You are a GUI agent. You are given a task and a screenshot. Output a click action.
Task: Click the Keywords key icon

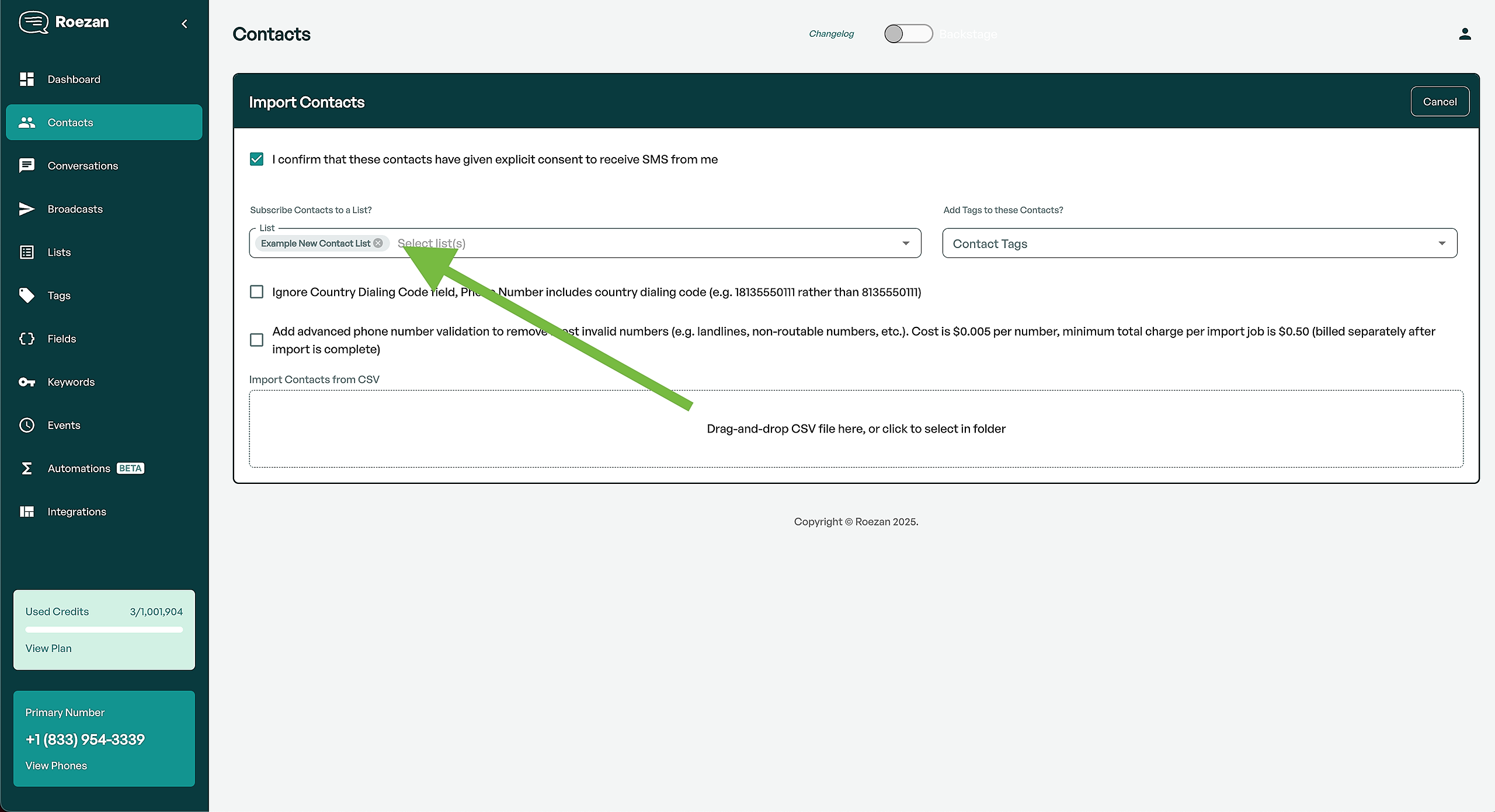tap(27, 382)
